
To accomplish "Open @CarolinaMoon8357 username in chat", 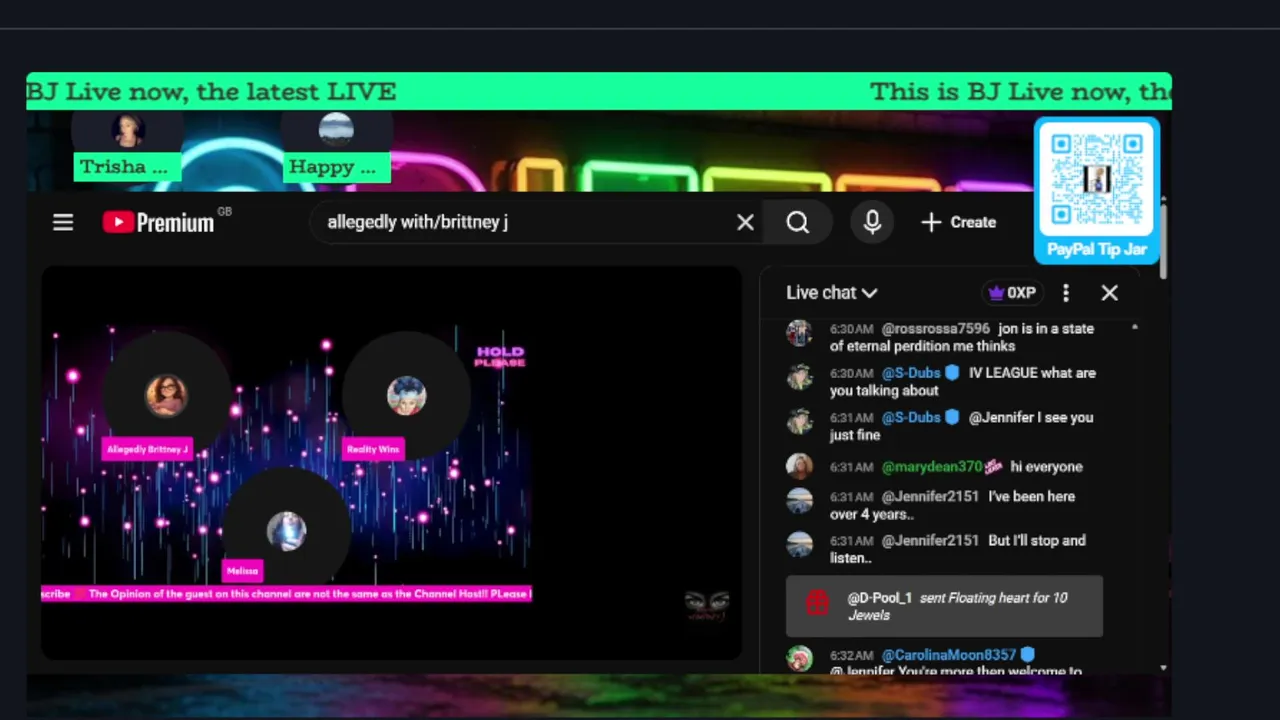I will [x=948, y=655].
